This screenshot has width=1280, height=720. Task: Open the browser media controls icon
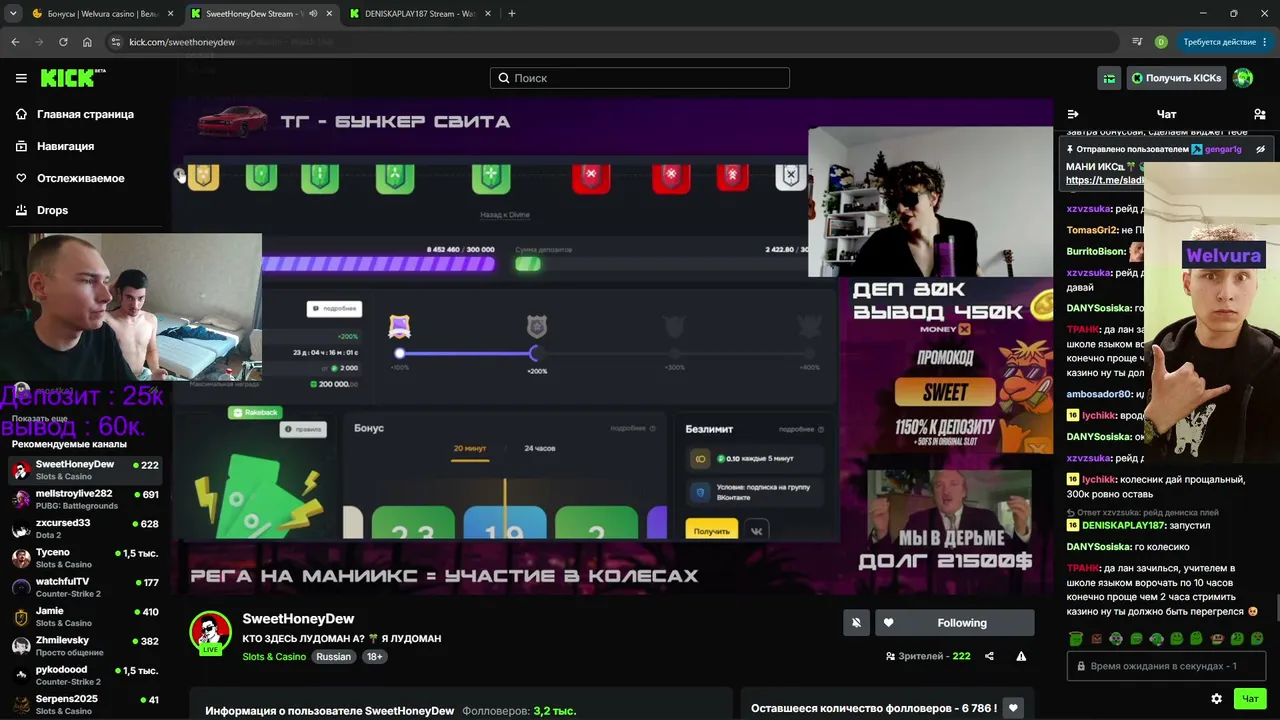coord(1137,42)
